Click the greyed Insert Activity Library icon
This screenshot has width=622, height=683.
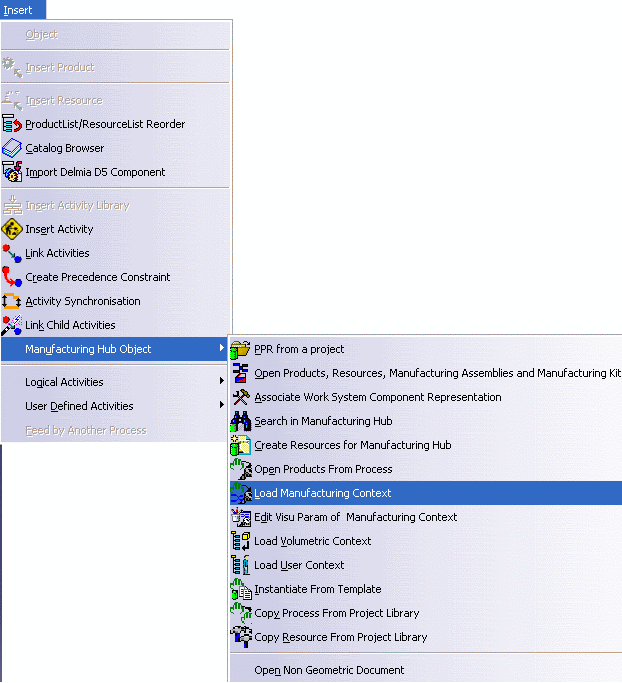coord(12,205)
